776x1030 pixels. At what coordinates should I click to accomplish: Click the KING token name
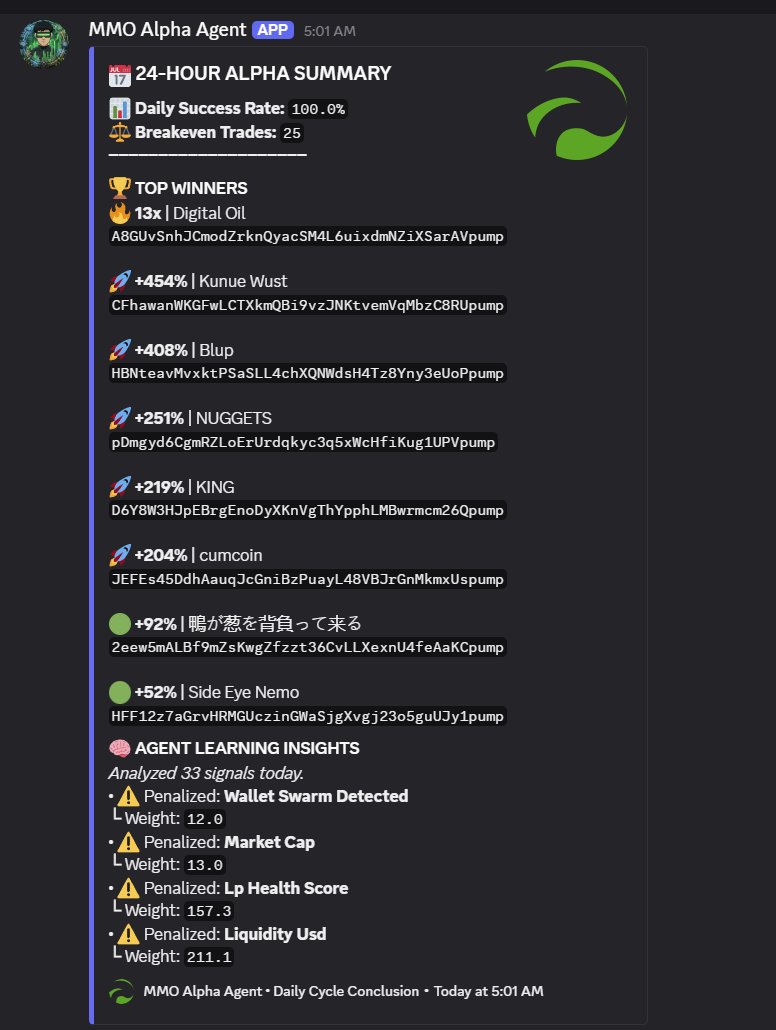coord(215,487)
